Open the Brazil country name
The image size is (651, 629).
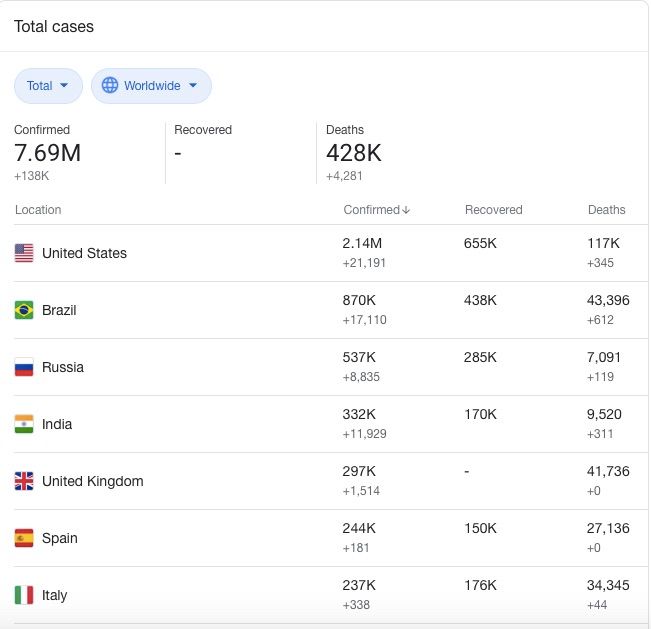click(59, 310)
